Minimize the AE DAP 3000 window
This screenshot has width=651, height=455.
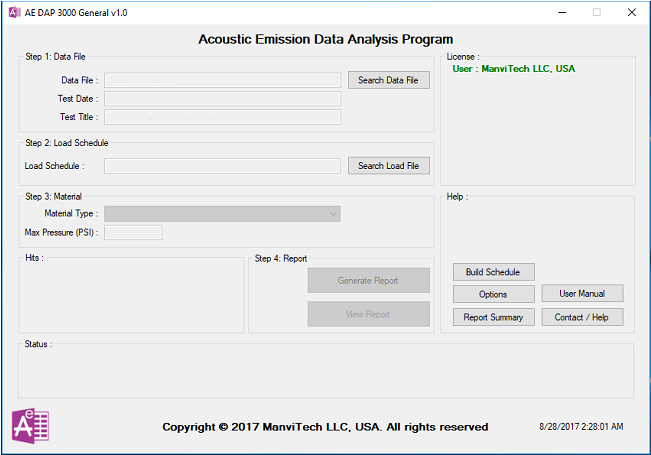coord(562,12)
